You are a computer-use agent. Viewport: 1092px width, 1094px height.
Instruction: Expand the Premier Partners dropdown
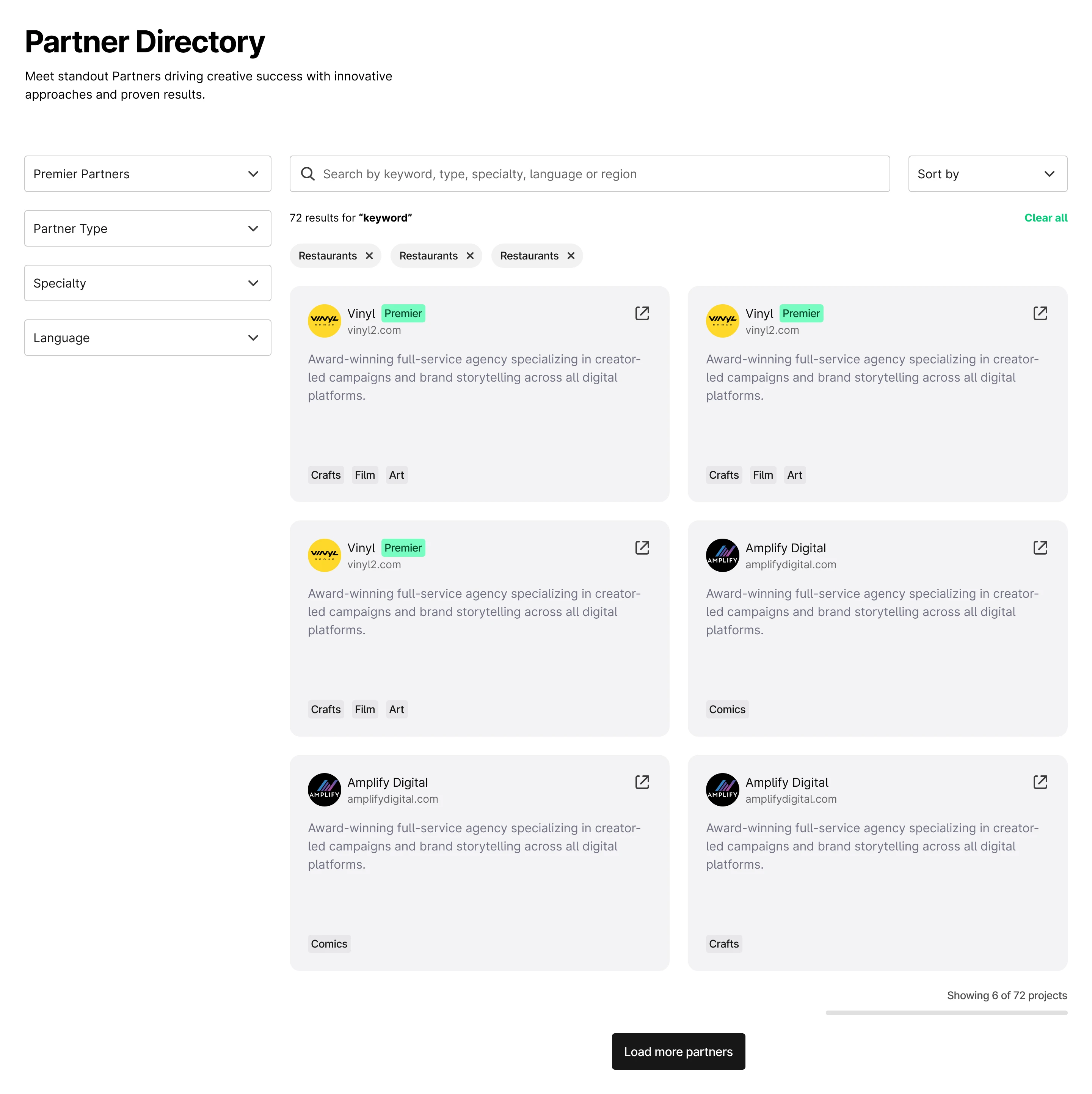(x=147, y=174)
